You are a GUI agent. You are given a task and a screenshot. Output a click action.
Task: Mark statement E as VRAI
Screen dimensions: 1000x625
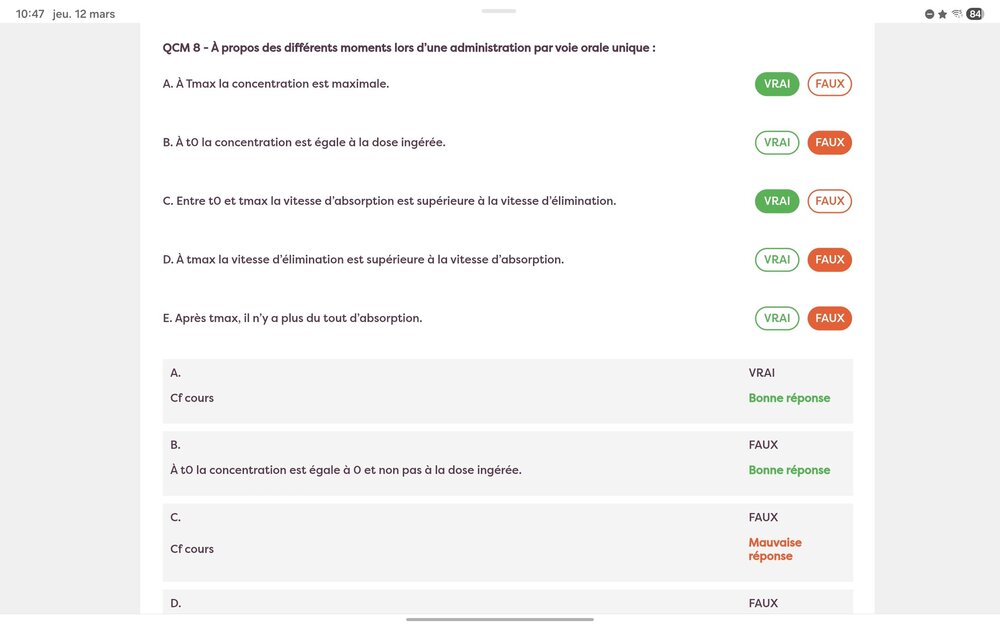(x=777, y=318)
